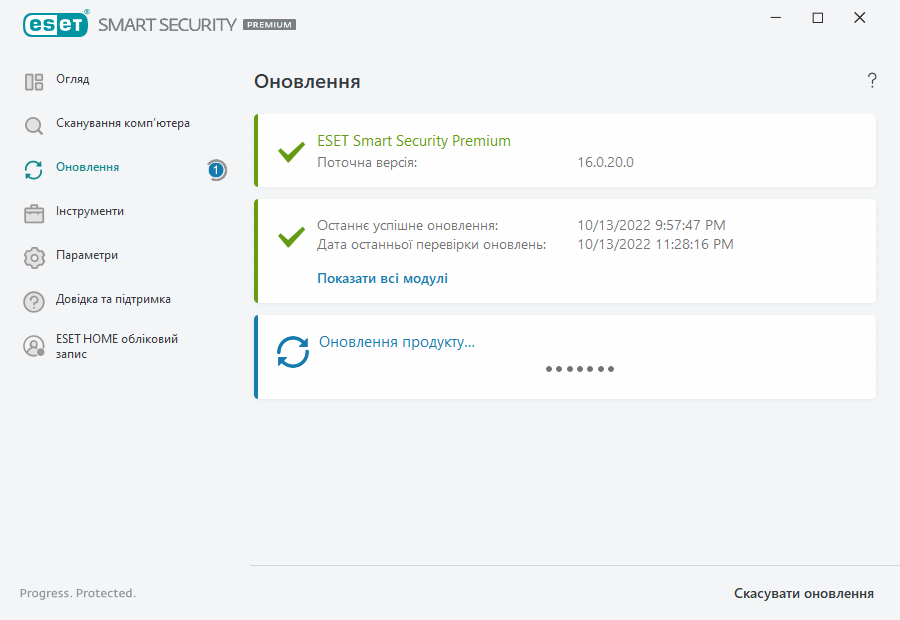Image resolution: width=900 pixels, height=620 pixels.
Task: Click the ESET HOME account user icon
Action: tap(34, 347)
